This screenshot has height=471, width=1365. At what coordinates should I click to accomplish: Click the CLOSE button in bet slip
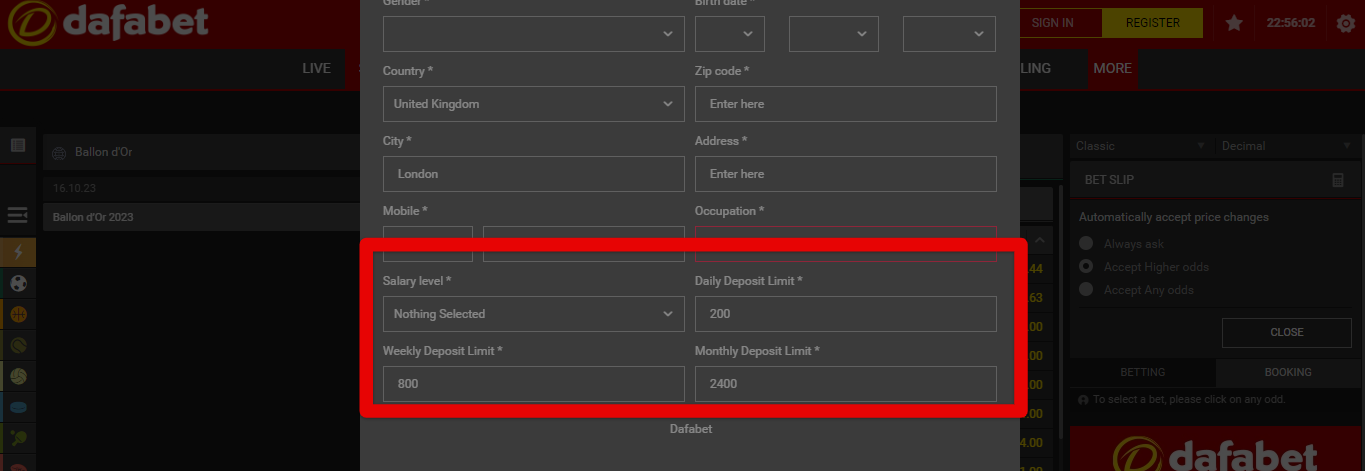1287,332
